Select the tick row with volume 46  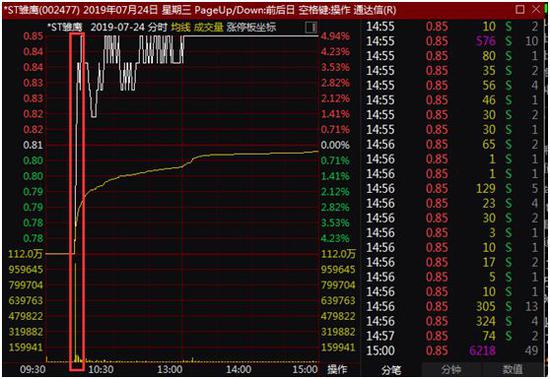[452, 100]
